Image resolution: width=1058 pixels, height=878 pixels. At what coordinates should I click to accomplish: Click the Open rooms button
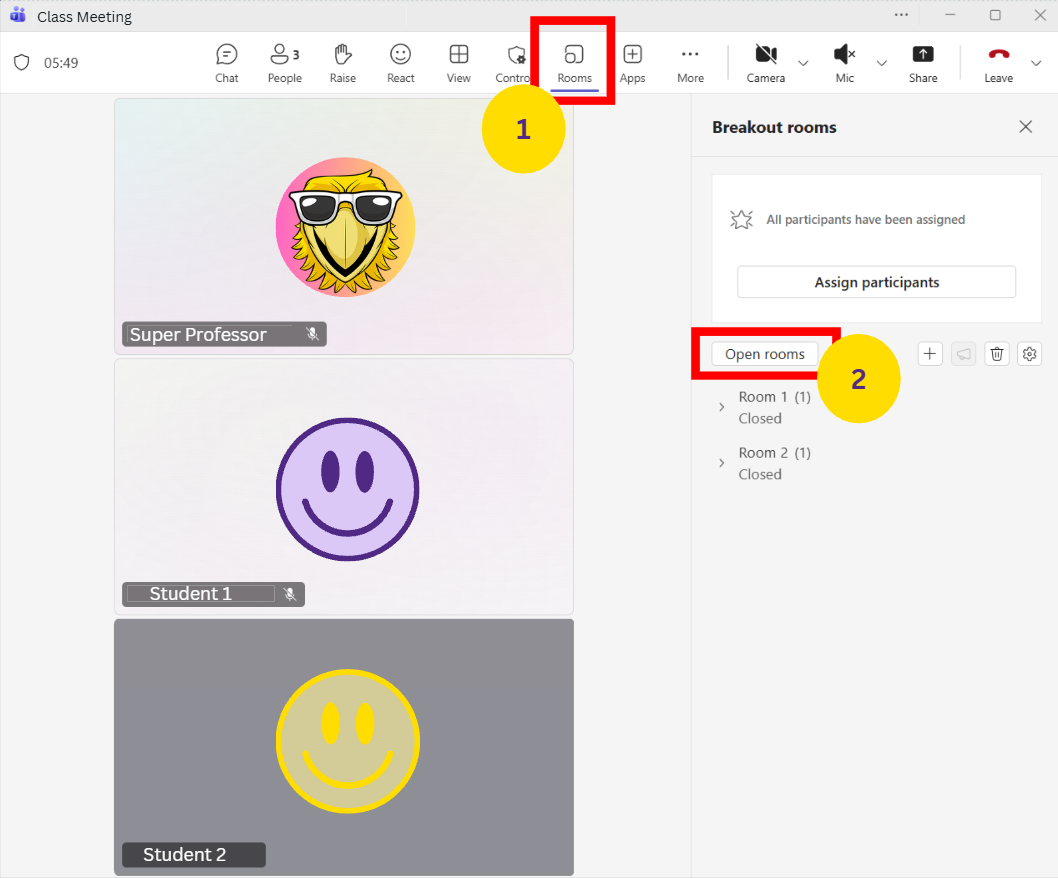tap(765, 354)
